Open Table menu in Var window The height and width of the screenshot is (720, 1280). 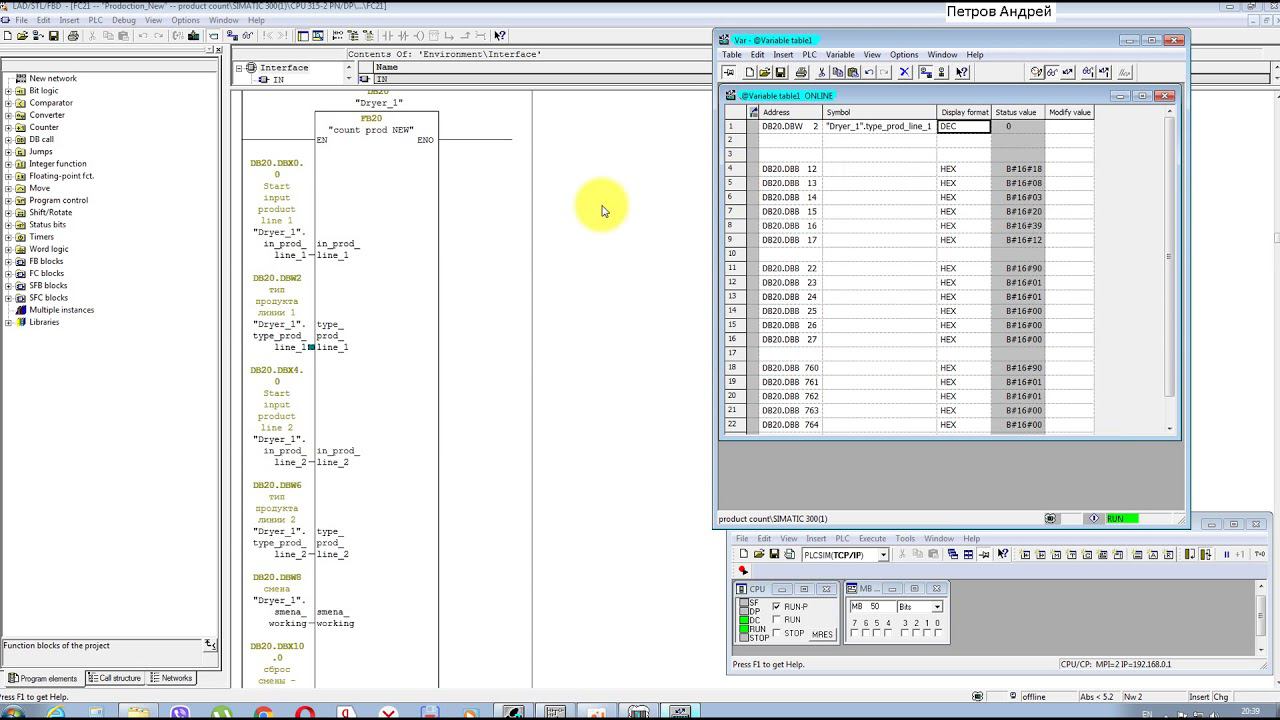coord(732,55)
